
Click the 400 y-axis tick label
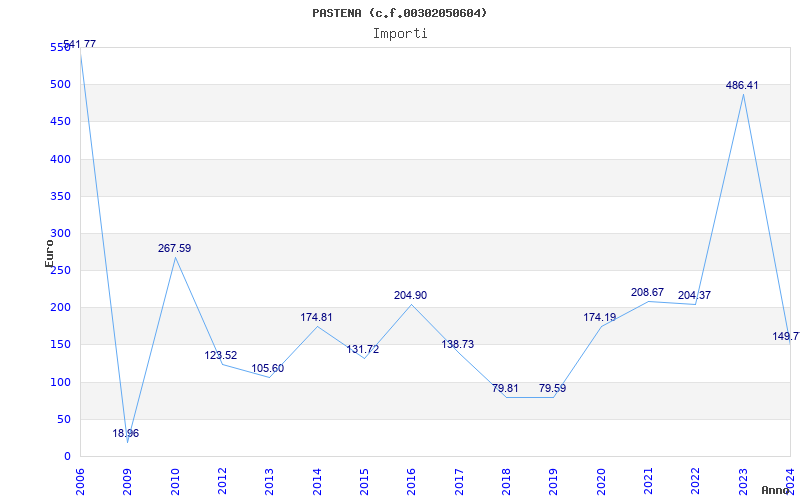60,159
